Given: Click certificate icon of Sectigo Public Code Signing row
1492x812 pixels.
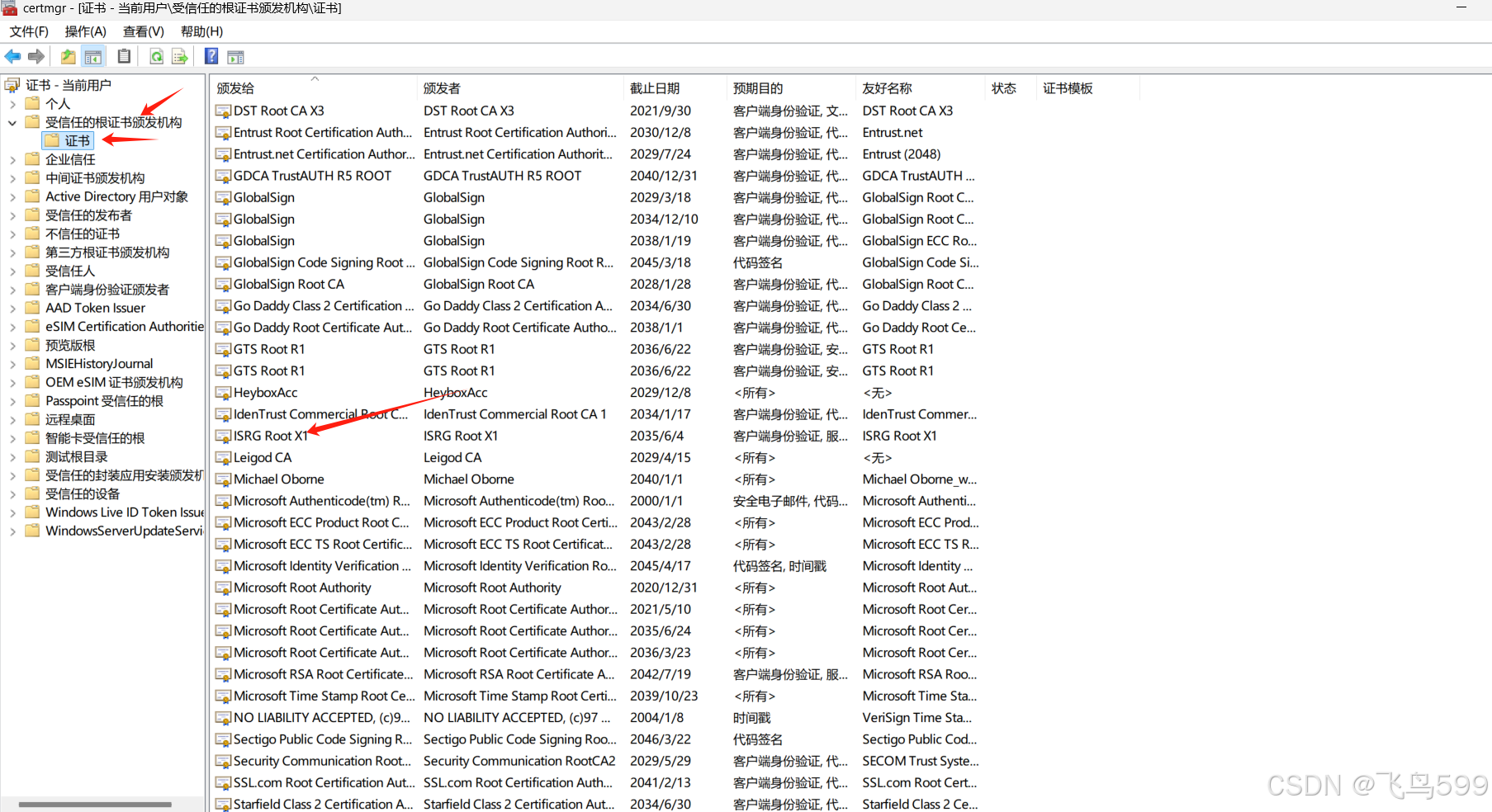Looking at the screenshot, I should tap(223, 739).
